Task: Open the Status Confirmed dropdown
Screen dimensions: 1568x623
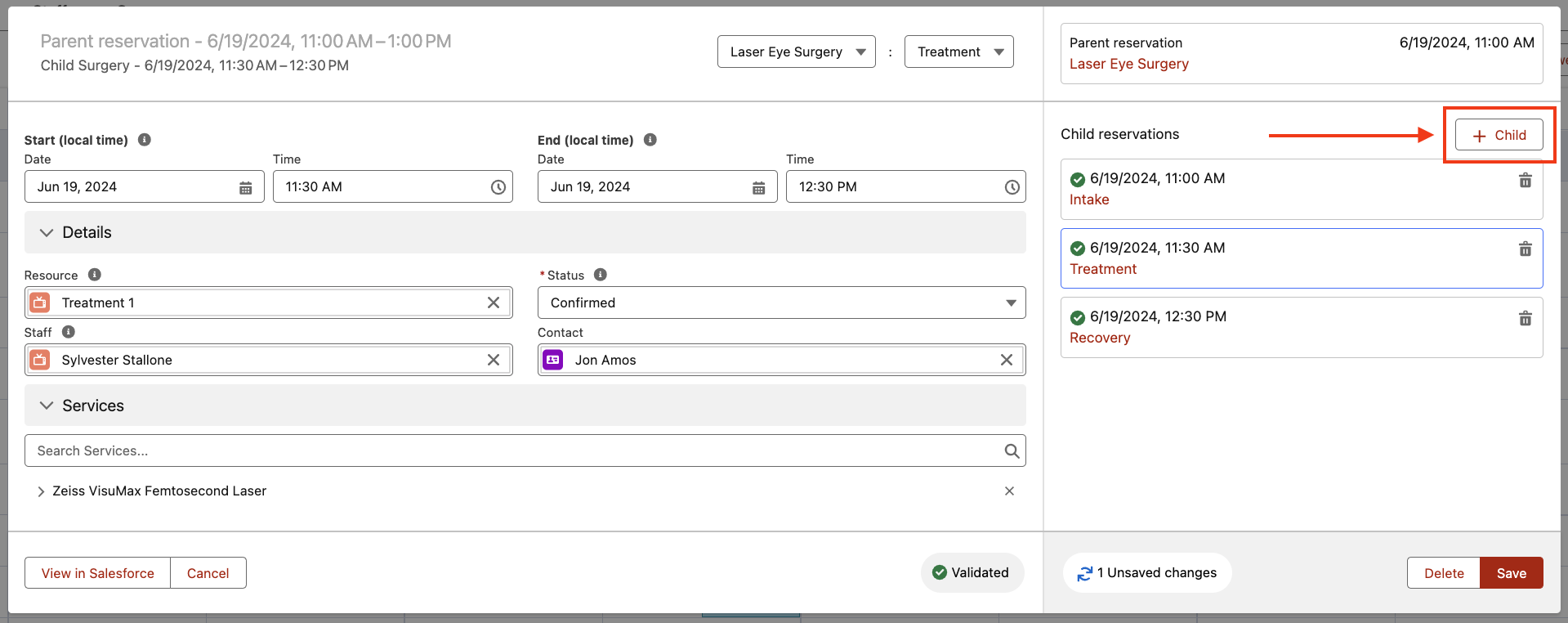Action: pos(780,303)
